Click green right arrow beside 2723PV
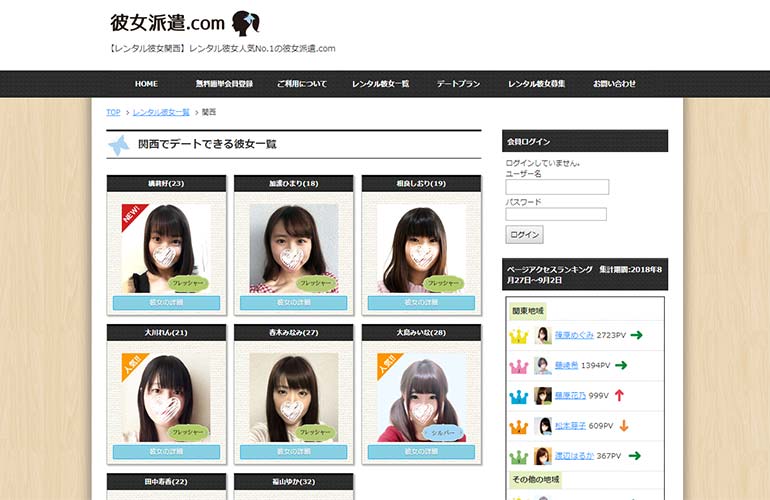 (x=636, y=335)
